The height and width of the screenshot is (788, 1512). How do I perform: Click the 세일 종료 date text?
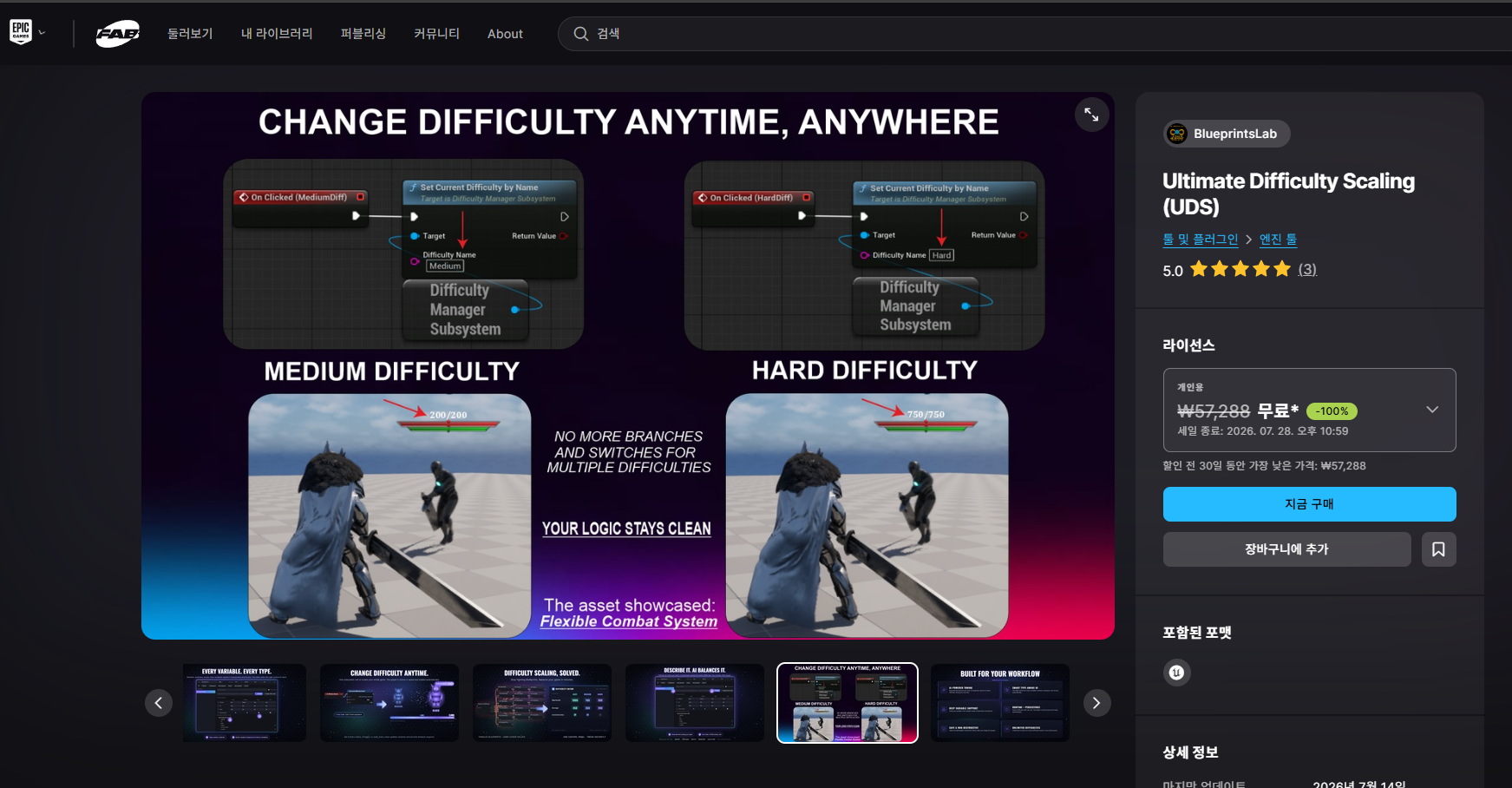point(1263,431)
